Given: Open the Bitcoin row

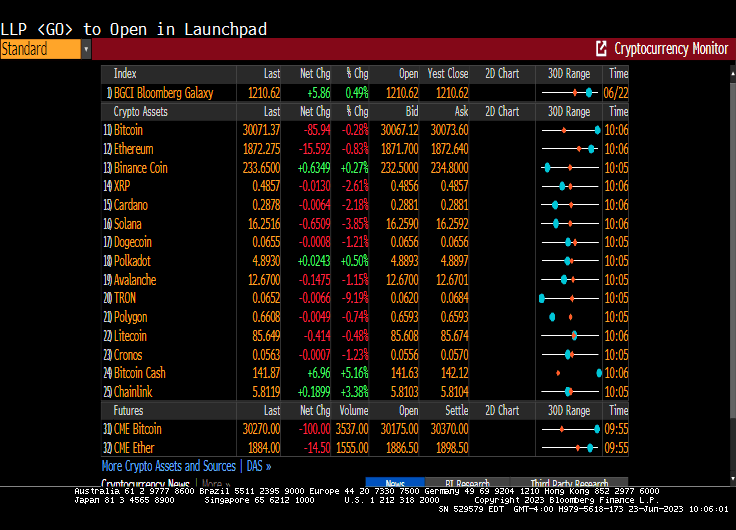Looking at the screenshot, I should click(128, 130).
